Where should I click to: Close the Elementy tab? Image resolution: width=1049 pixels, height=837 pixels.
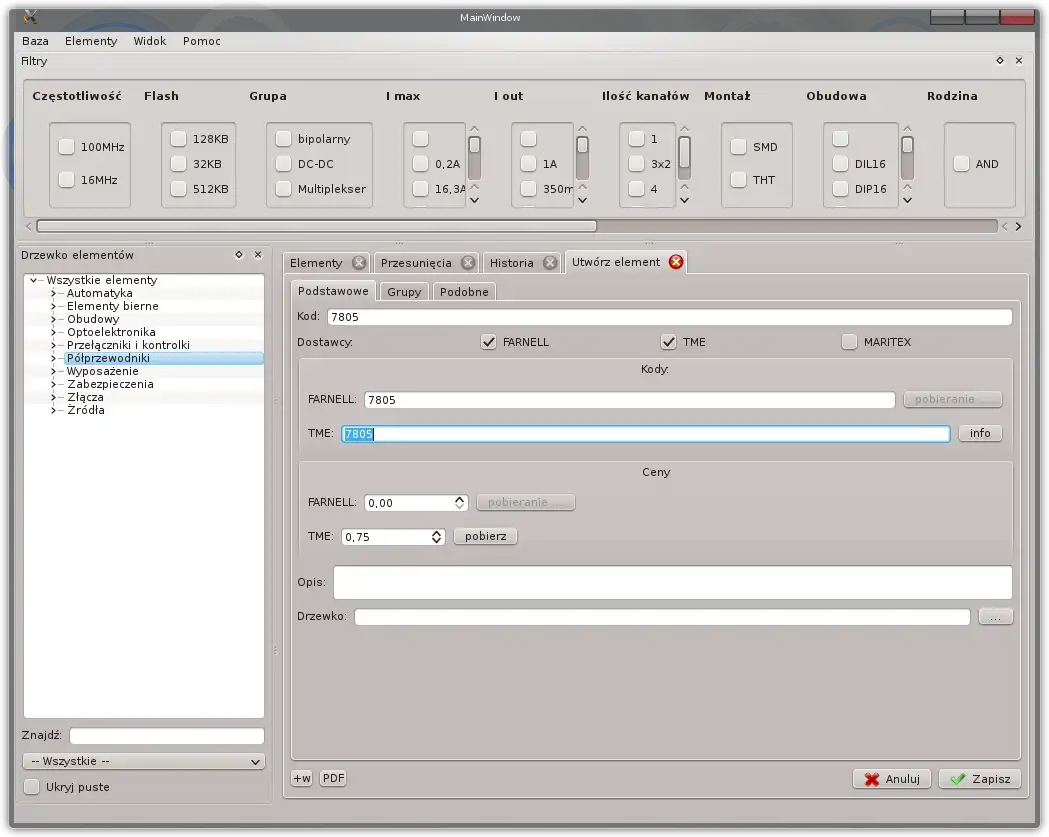[359, 263]
